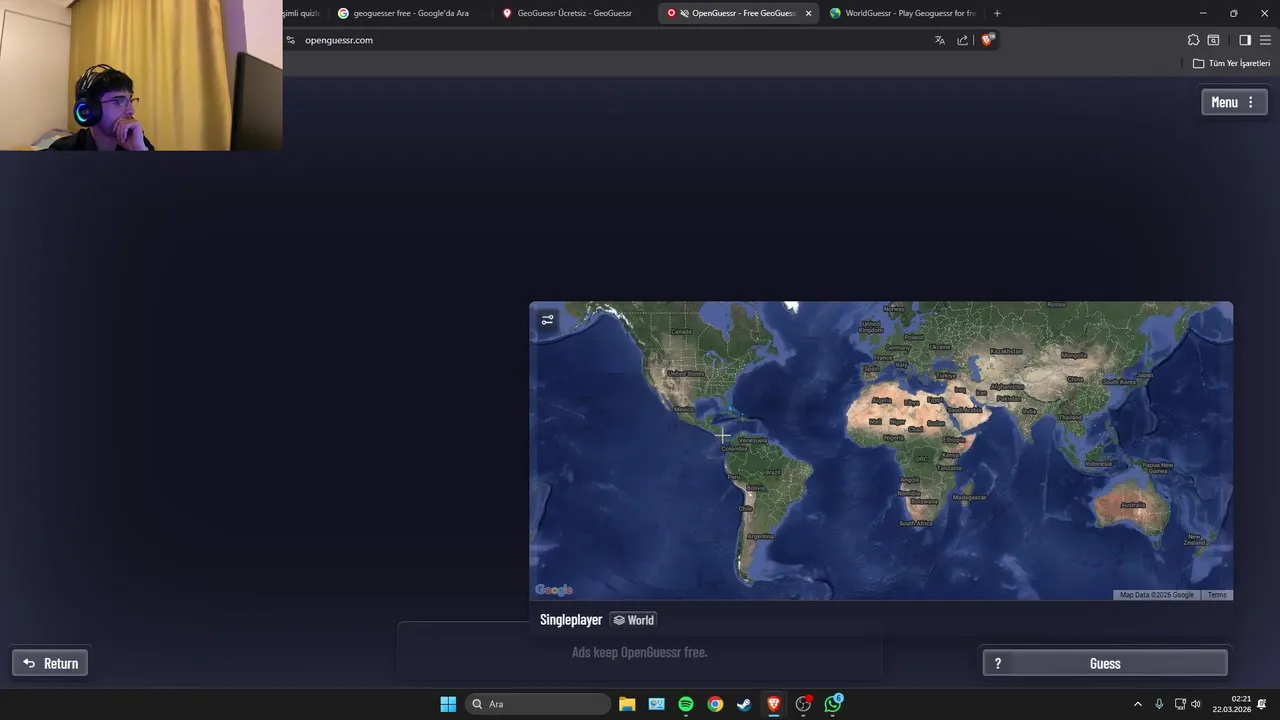Viewport: 1280px width, 720px height.
Task: Click the Ara taskbar search box
Action: pyautogui.click(x=538, y=704)
